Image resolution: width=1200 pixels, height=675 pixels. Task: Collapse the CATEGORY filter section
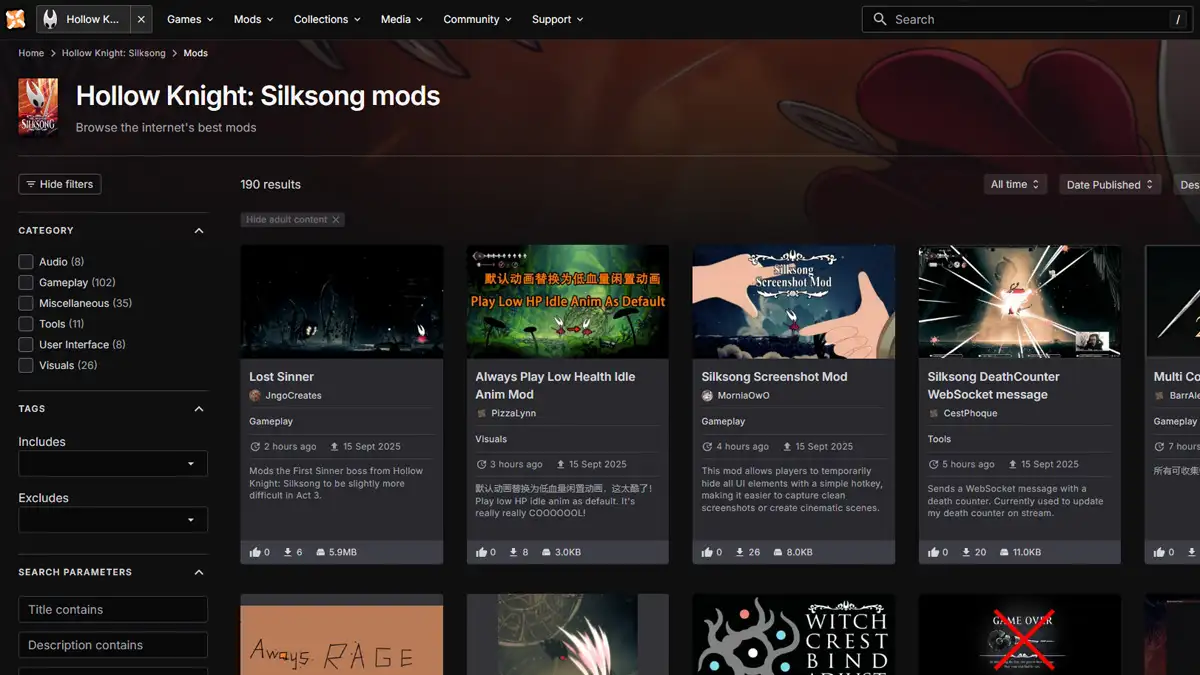(198, 231)
